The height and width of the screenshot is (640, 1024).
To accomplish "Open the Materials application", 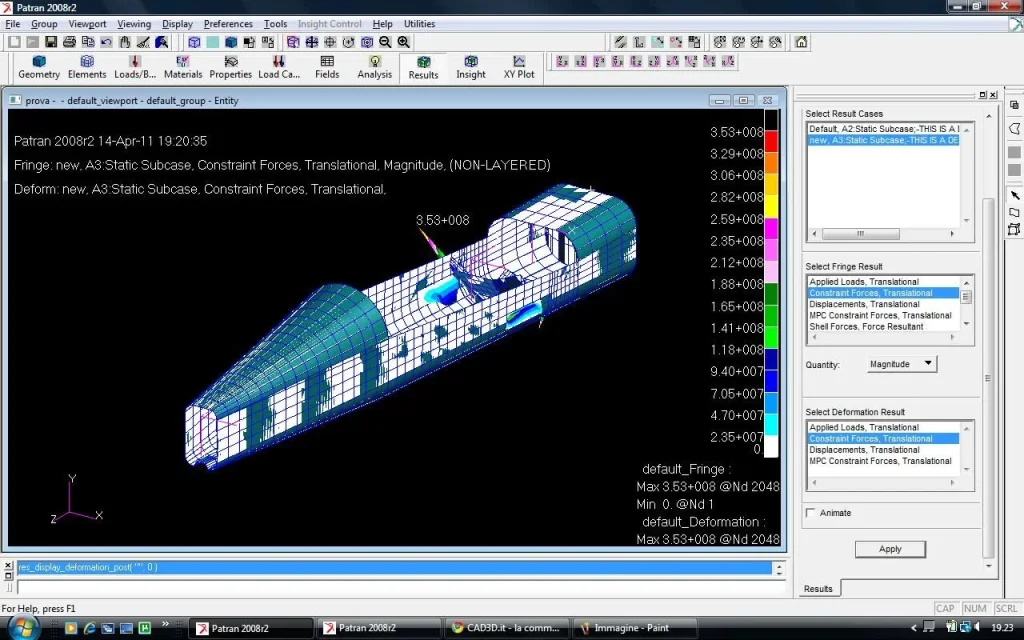I will pyautogui.click(x=183, y=67).
